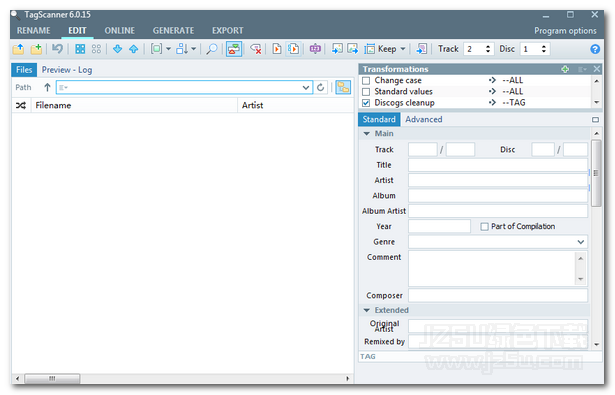Viewport: 615px width, 395px height.
Task: Maximize the tag editor panel with square icon
Action: tap(595, 119)
